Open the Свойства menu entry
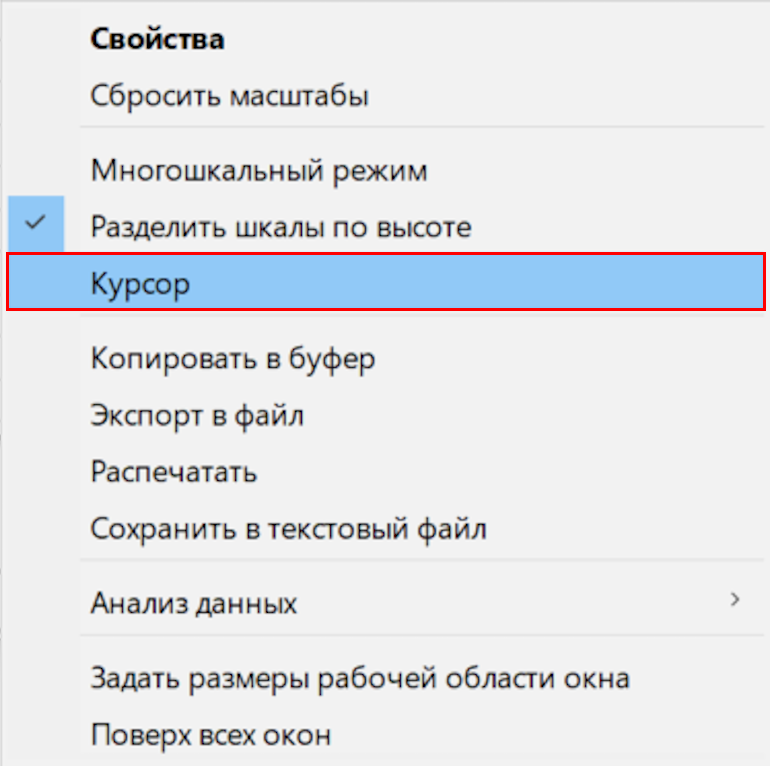 point(157,40)
